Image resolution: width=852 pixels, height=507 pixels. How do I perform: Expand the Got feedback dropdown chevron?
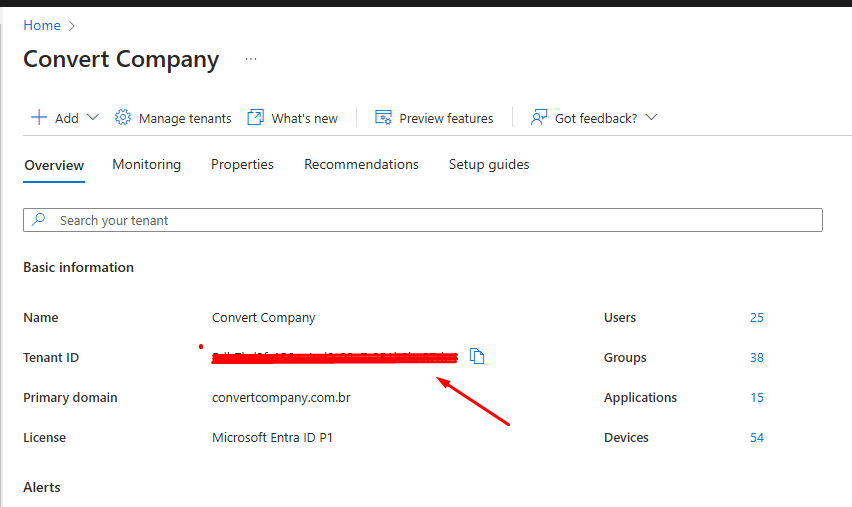tap(651, 117)
